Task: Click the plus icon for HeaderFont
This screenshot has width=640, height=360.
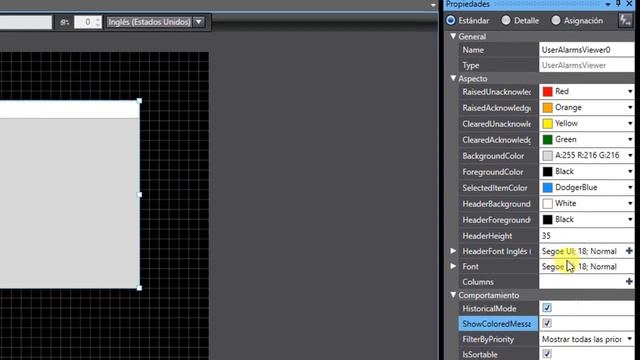Action: 629,251
